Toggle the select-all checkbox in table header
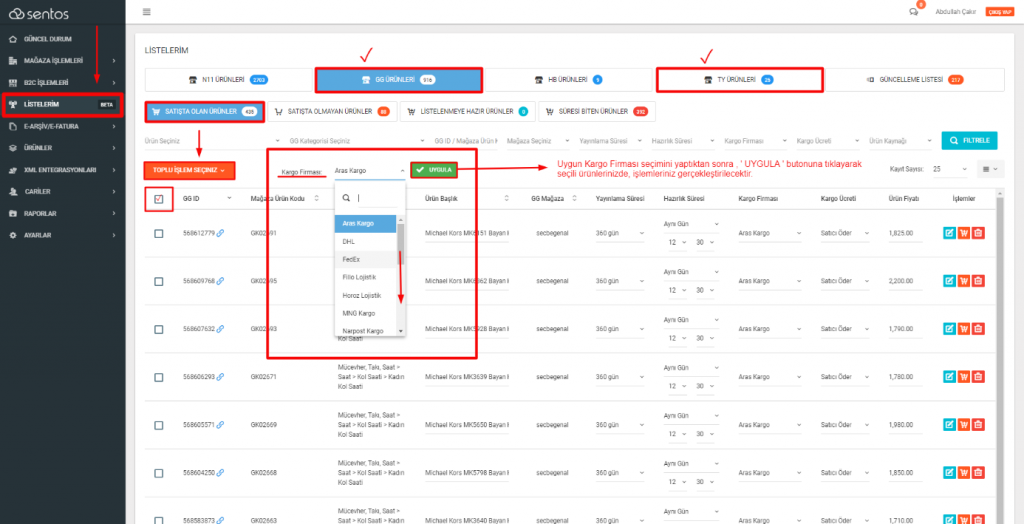 tap(159, 199)
